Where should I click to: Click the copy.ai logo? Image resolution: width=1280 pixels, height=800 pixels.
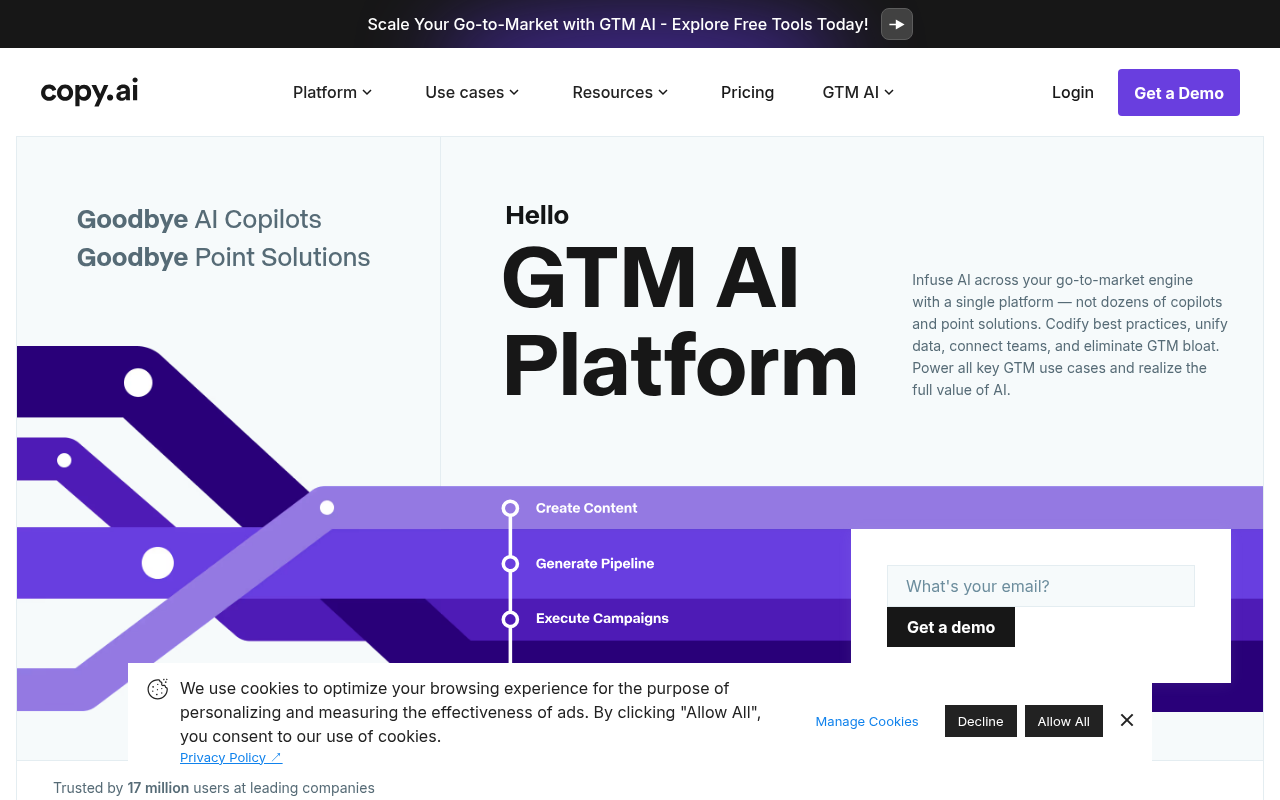click(x=88, y=91)
